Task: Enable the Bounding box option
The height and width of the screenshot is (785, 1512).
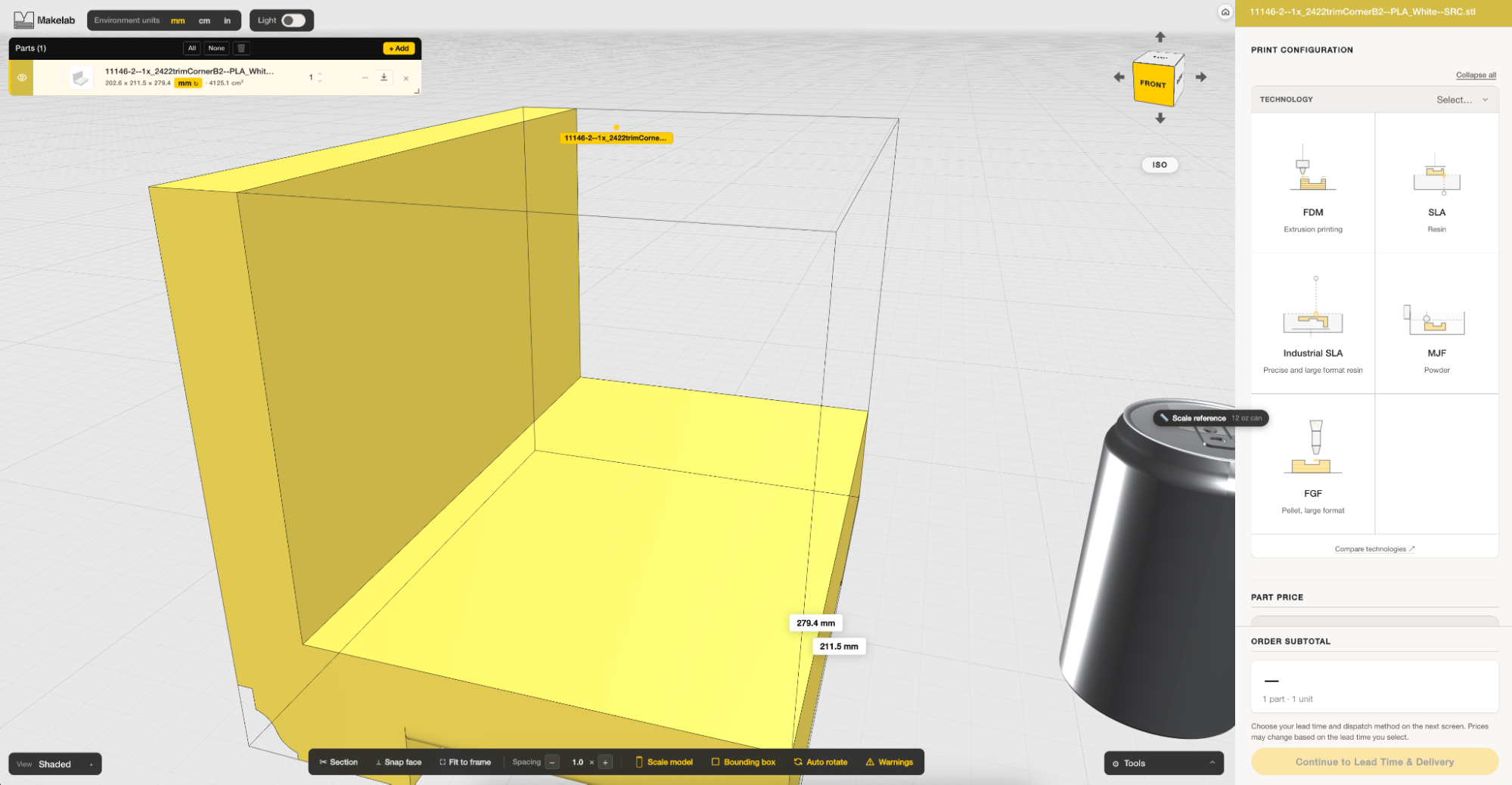Action: click(x=744, y=762)
